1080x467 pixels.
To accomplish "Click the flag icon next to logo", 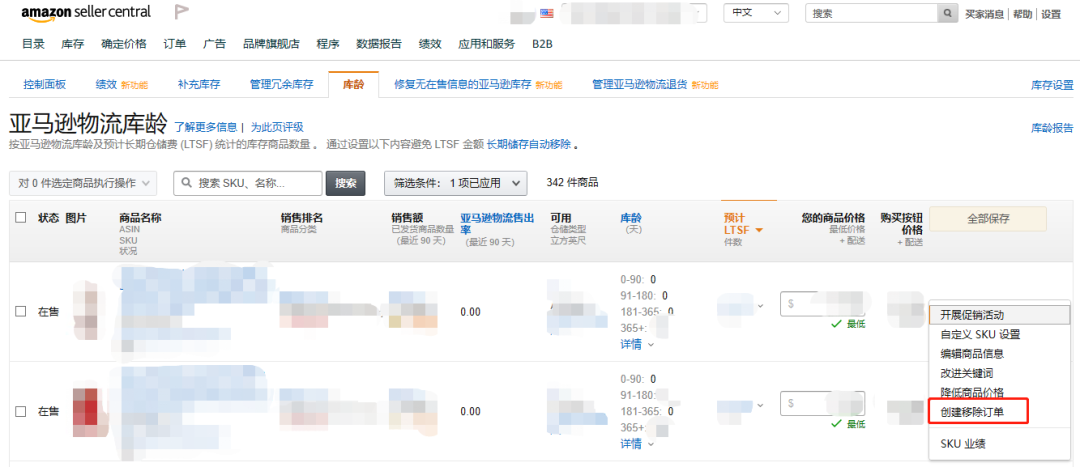I will tap(182, 12).
